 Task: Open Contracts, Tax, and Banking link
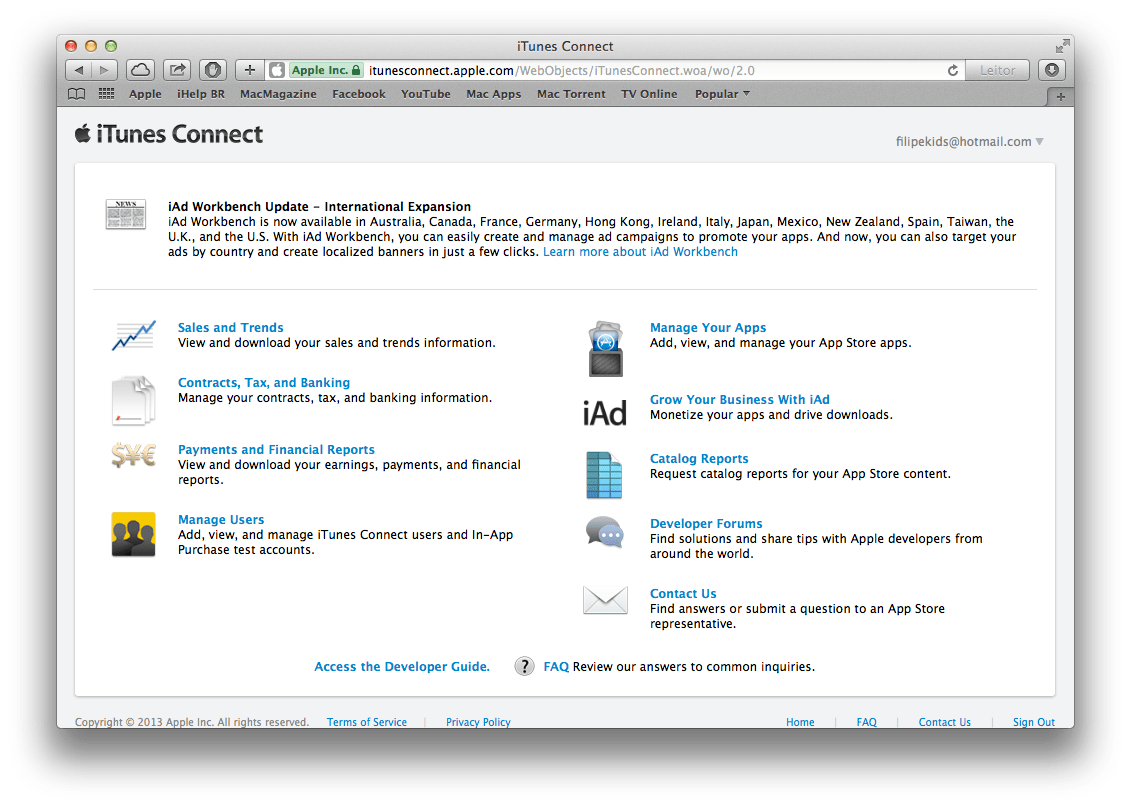(x=264, y=383)
